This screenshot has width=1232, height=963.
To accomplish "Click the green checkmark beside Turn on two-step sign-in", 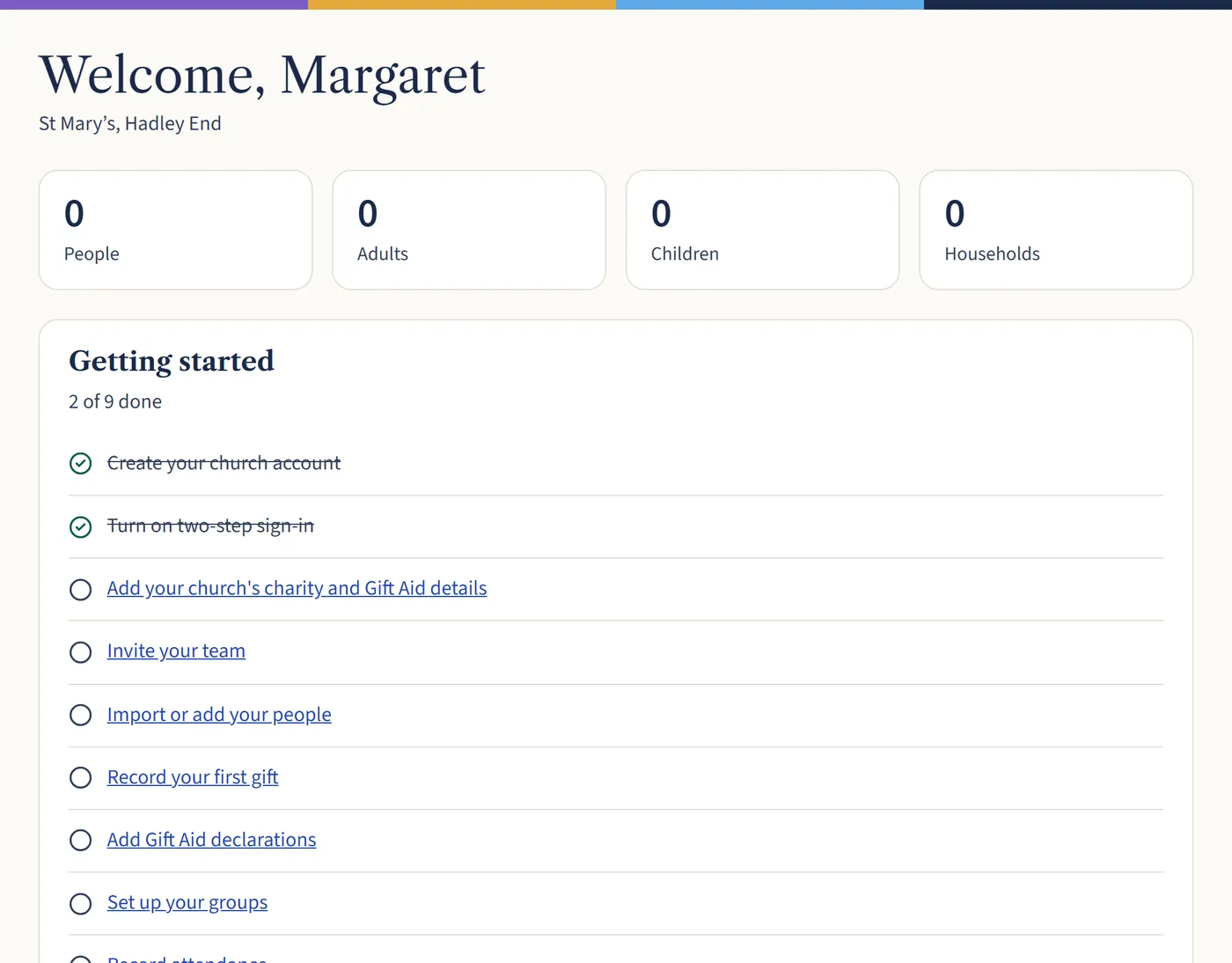I will (x=80, y=526).
